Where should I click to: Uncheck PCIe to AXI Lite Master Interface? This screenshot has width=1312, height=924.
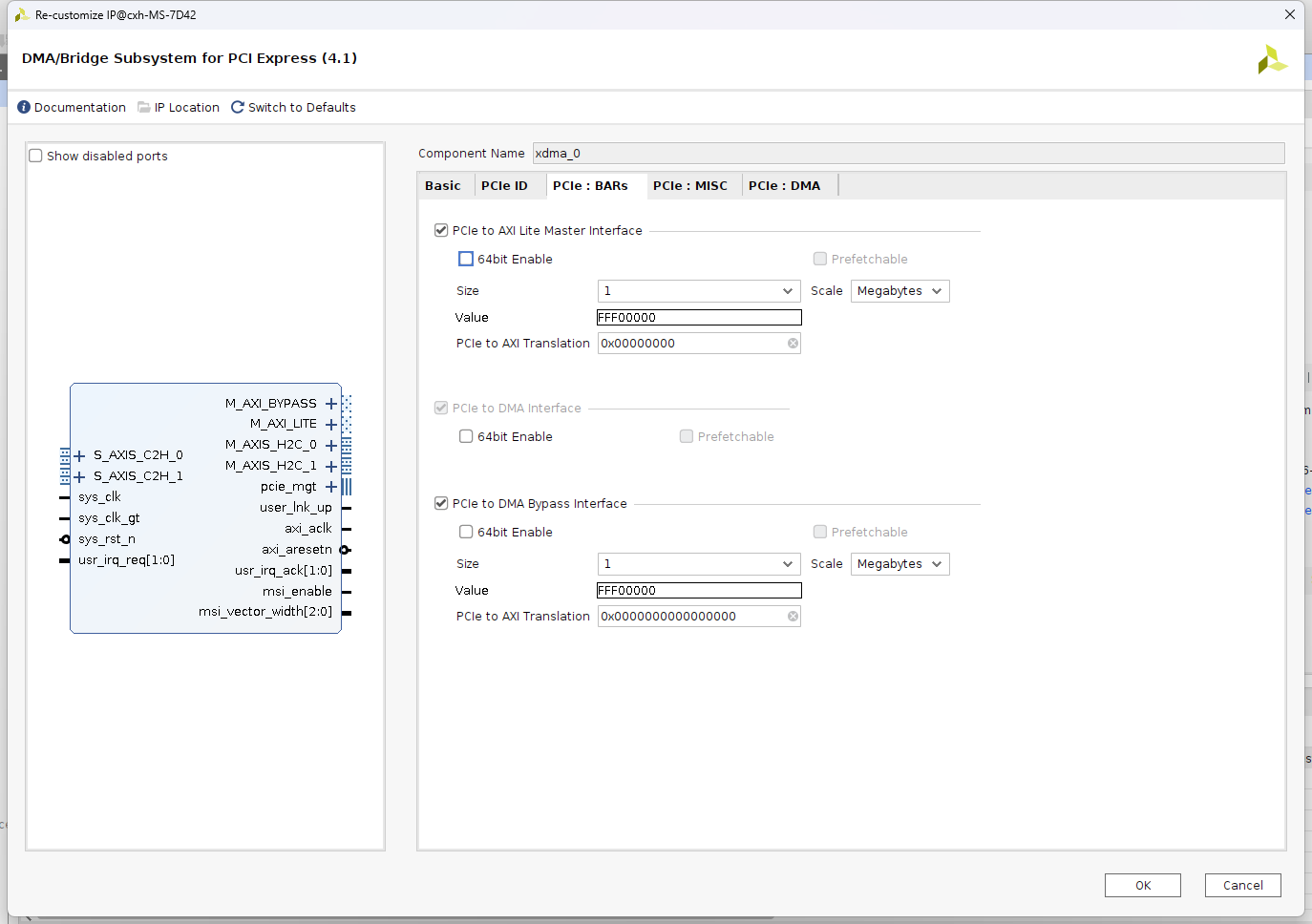(x=441, y=230)
